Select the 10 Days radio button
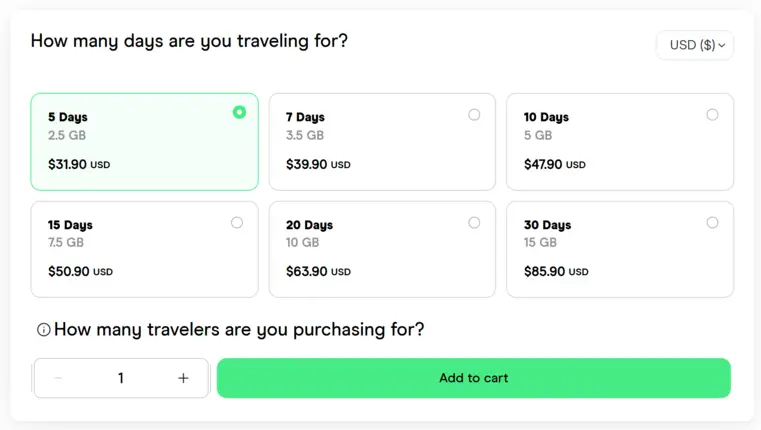The width and height of the screenshot is (761, 430). point(712,115)
